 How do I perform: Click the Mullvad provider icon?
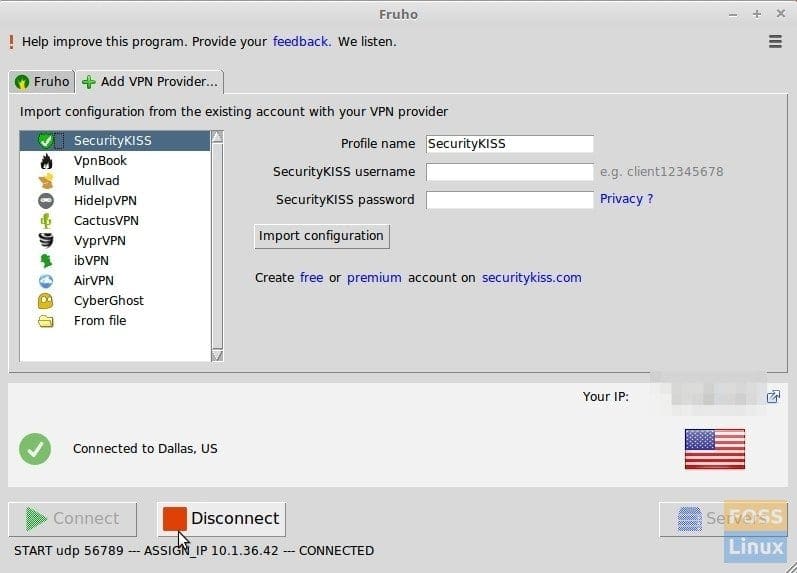tap(46, 180)
